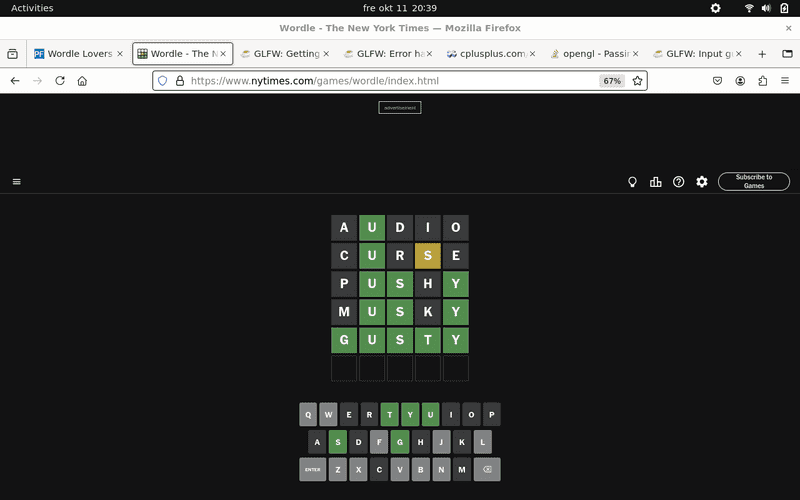Screen dimensions: 800x500
Task: Click the battery status icon in top bar
Action: (x=784, y=8)
